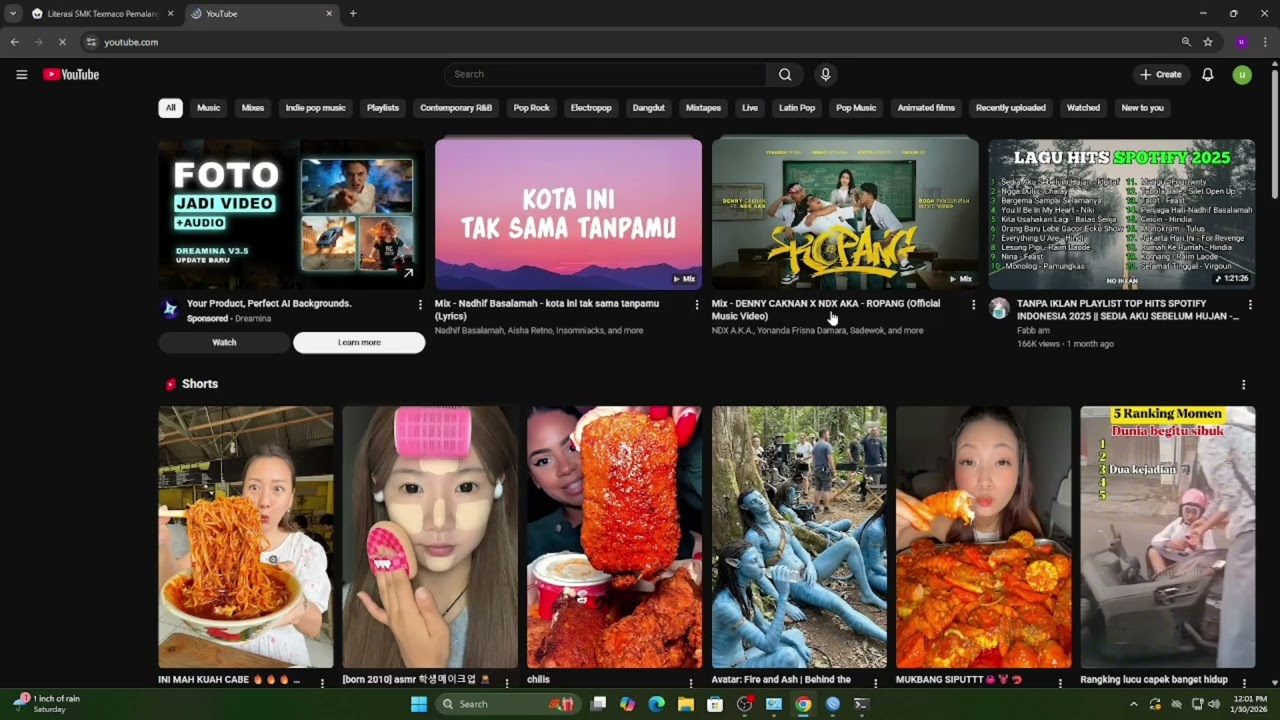1280x720 pixels.
Task: Open more options for ROPANG mix
Action: [974, 304]
